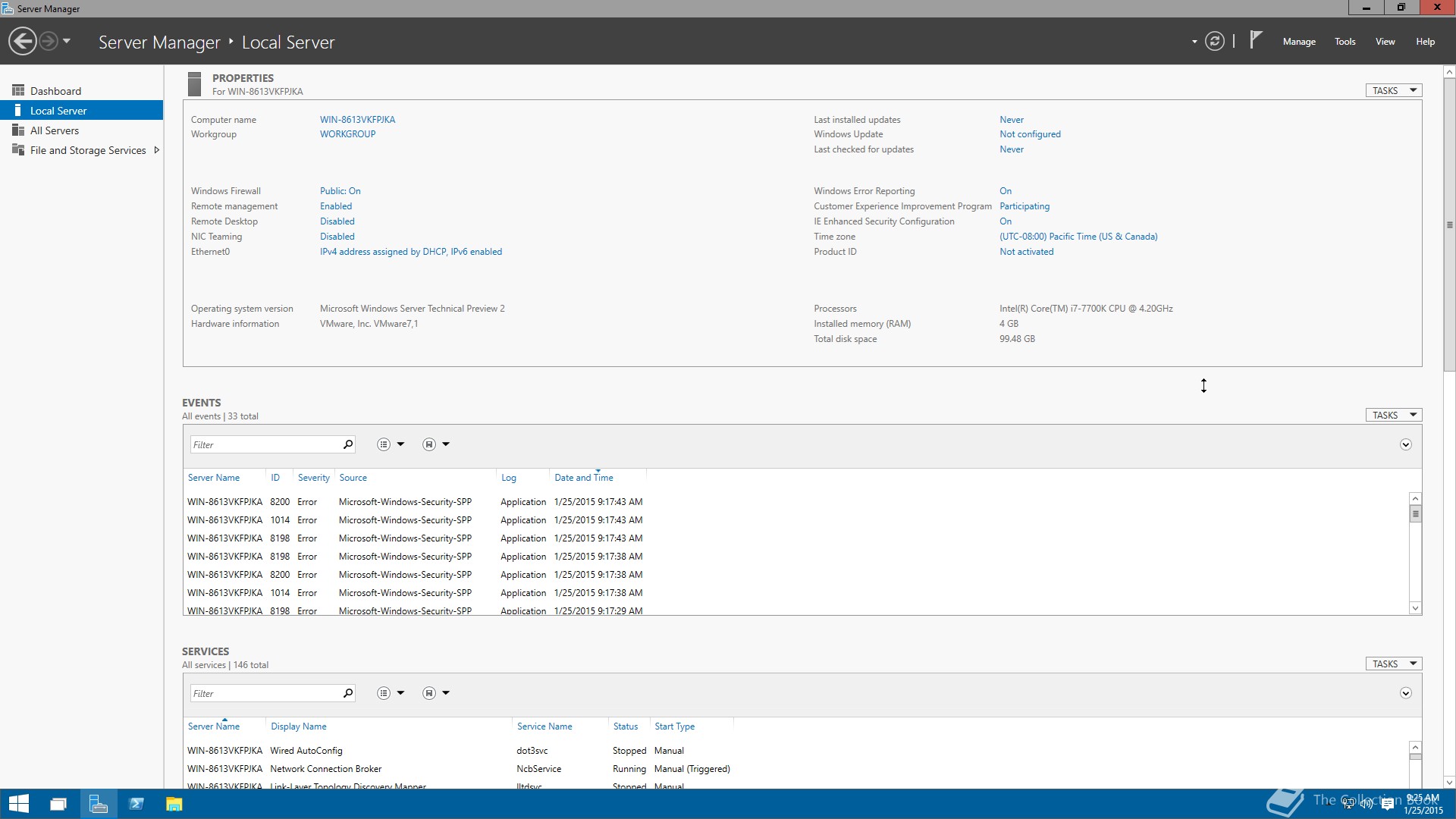Sort events by Date and Time column

point(583,478)
